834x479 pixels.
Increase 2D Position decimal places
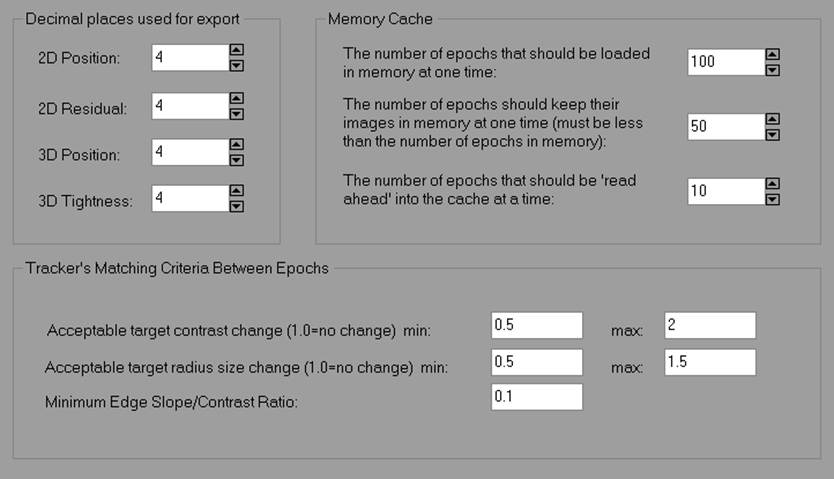coord(236,50)
